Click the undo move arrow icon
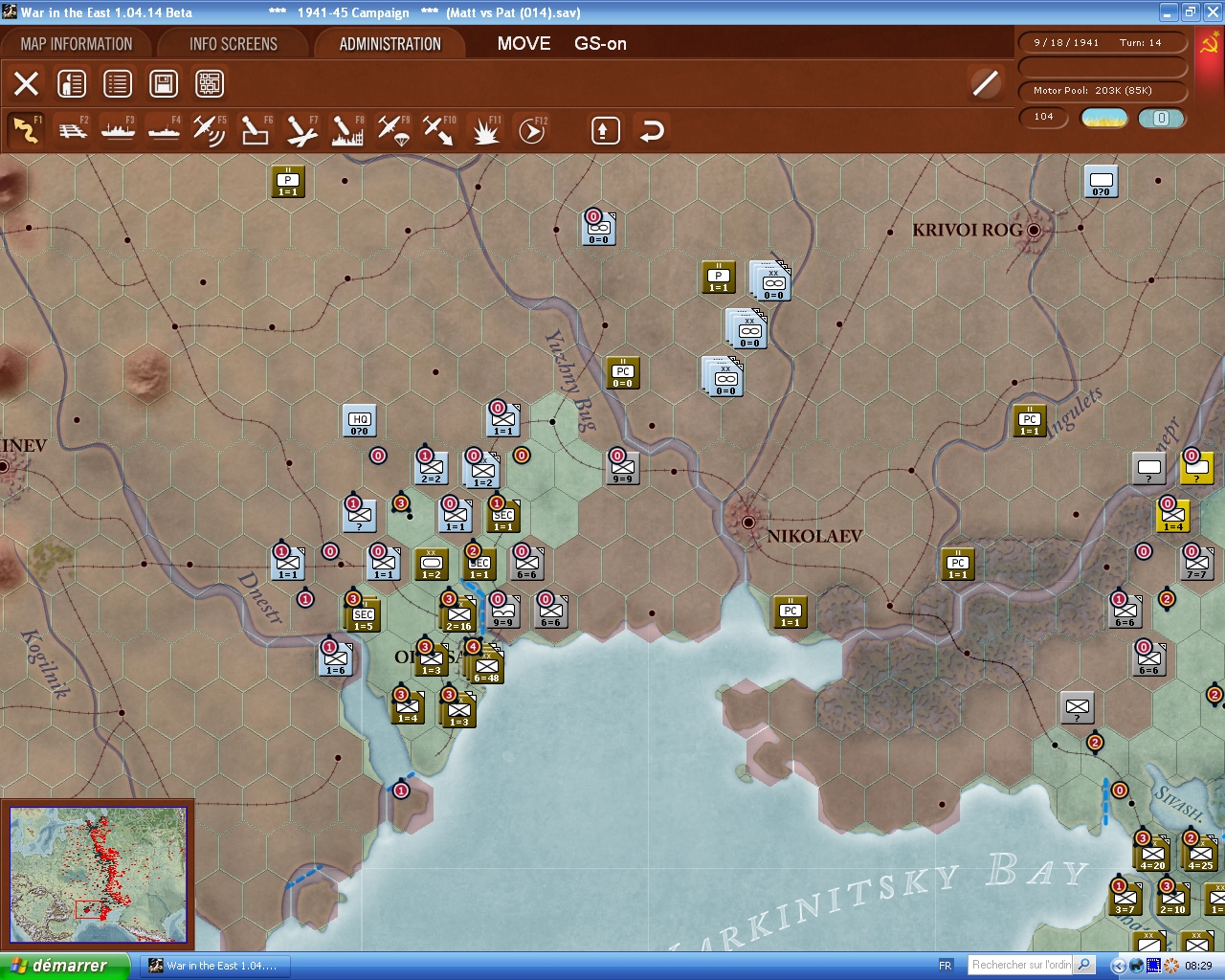This screenshot has height=980, width=1225. click(x=652, y=130)
